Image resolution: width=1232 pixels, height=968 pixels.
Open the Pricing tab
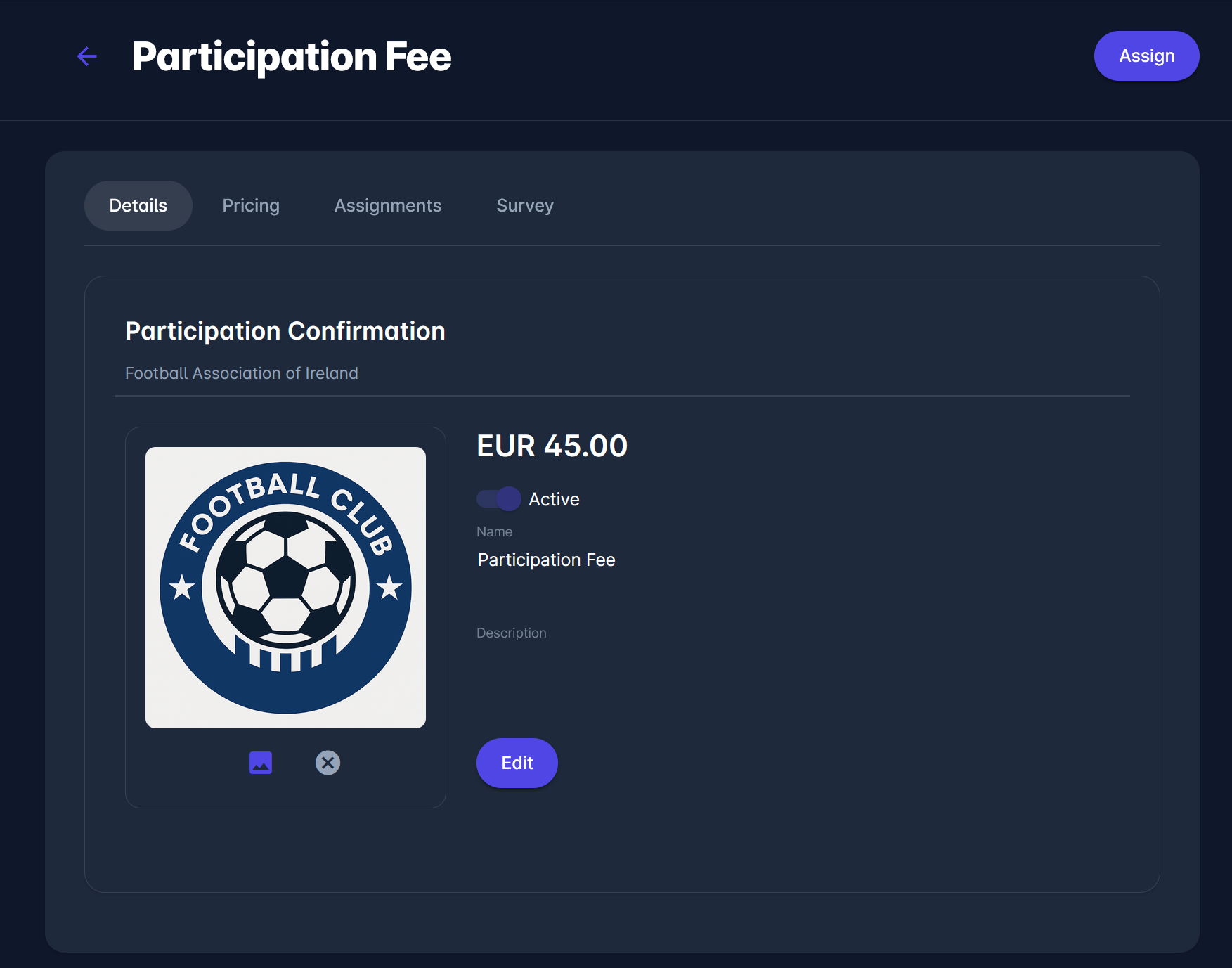tap(251, 205)
